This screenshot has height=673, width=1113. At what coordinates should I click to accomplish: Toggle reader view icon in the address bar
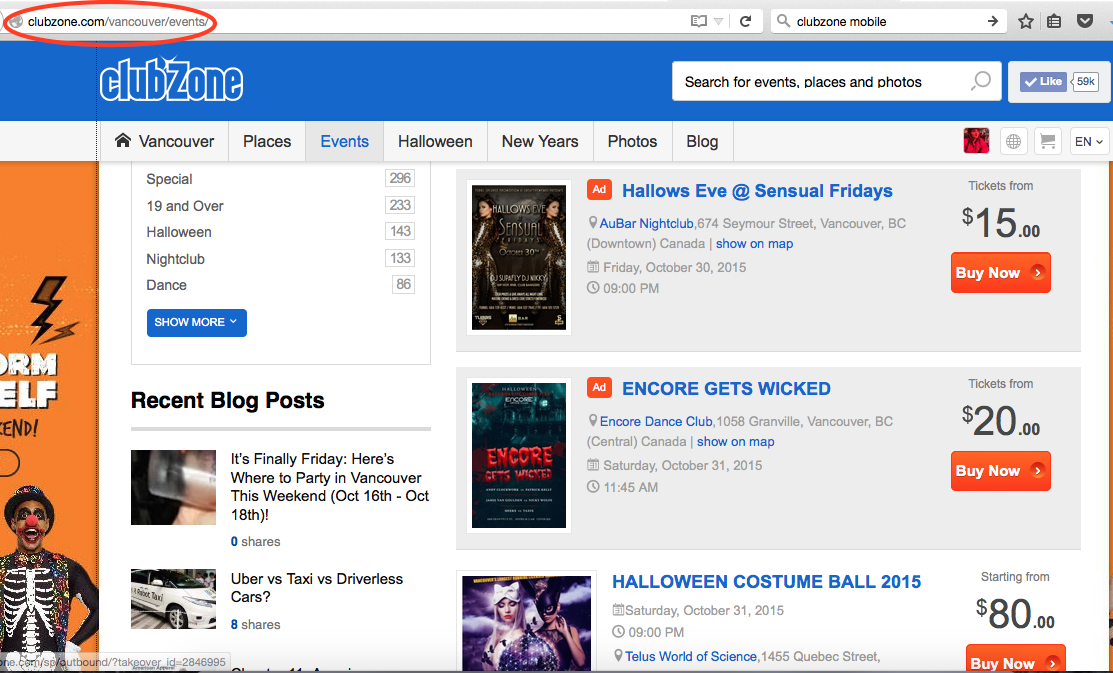(x=698, y=21)
